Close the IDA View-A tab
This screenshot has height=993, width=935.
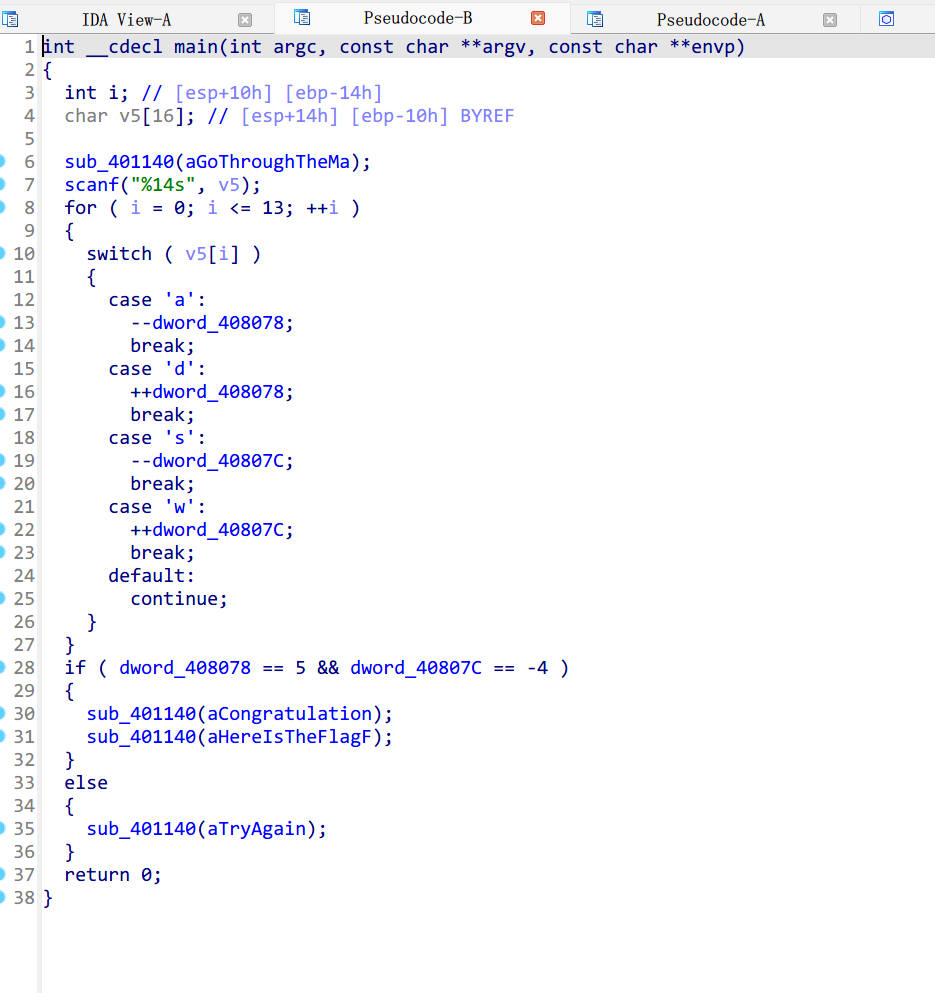(245, 20)
